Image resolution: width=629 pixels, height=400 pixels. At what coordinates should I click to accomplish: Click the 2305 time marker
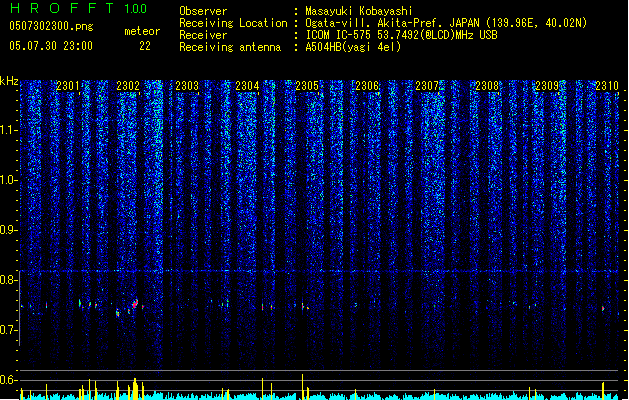(307, 86)
